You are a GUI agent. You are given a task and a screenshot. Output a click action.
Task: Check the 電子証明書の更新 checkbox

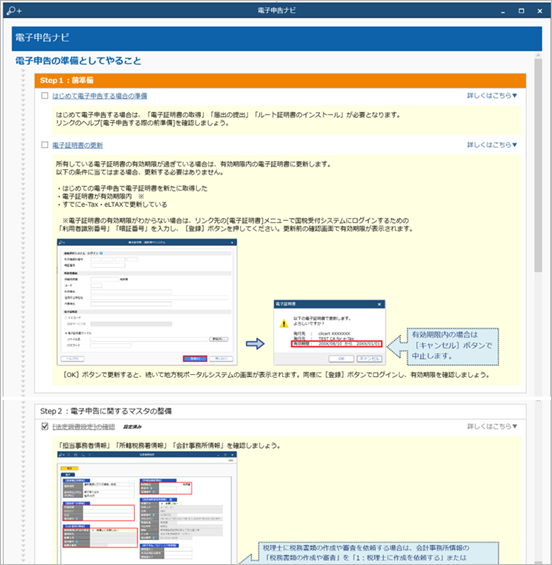tap(45, 145)
